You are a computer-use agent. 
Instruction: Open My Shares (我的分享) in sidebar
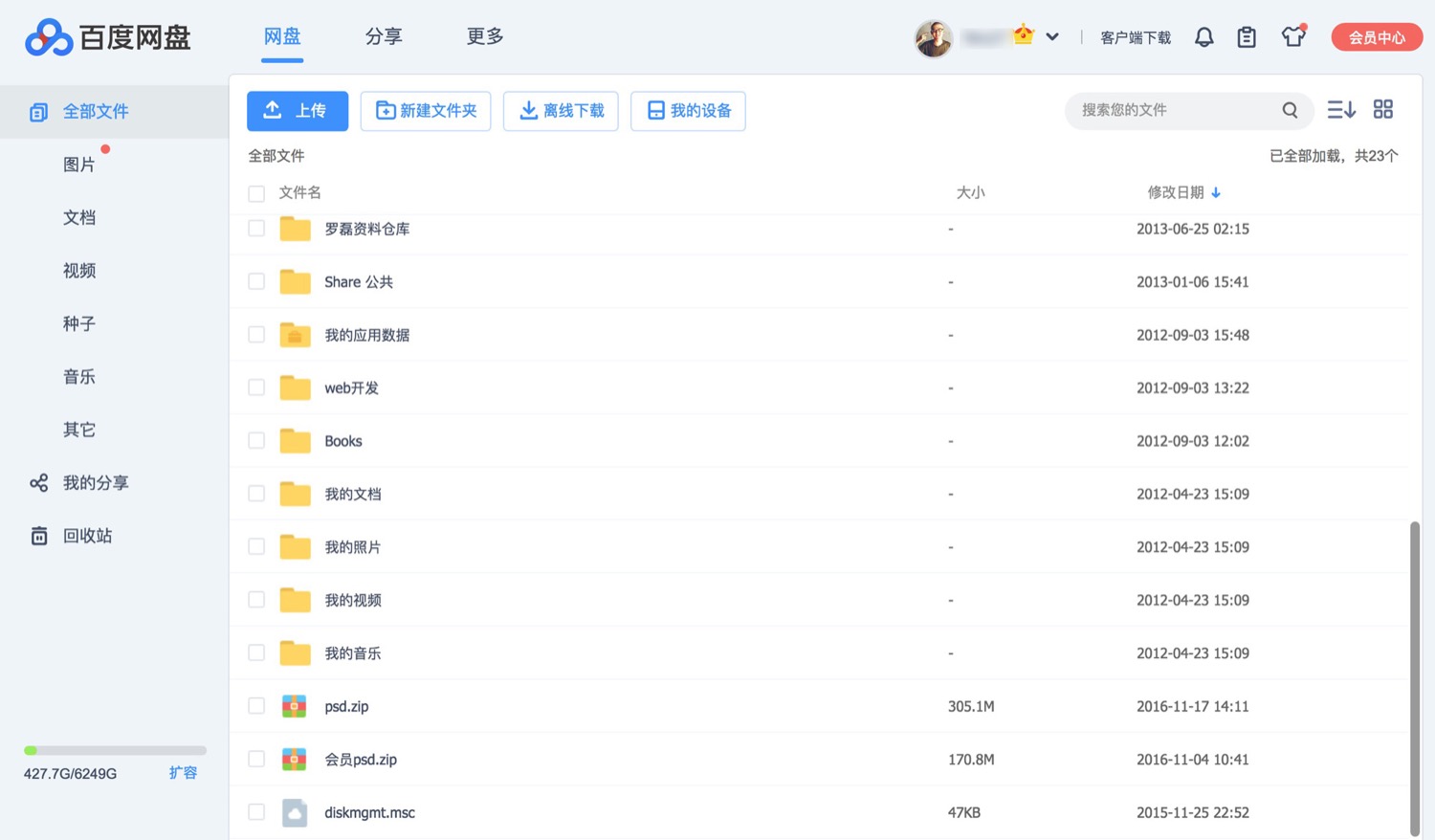point(95,483)
